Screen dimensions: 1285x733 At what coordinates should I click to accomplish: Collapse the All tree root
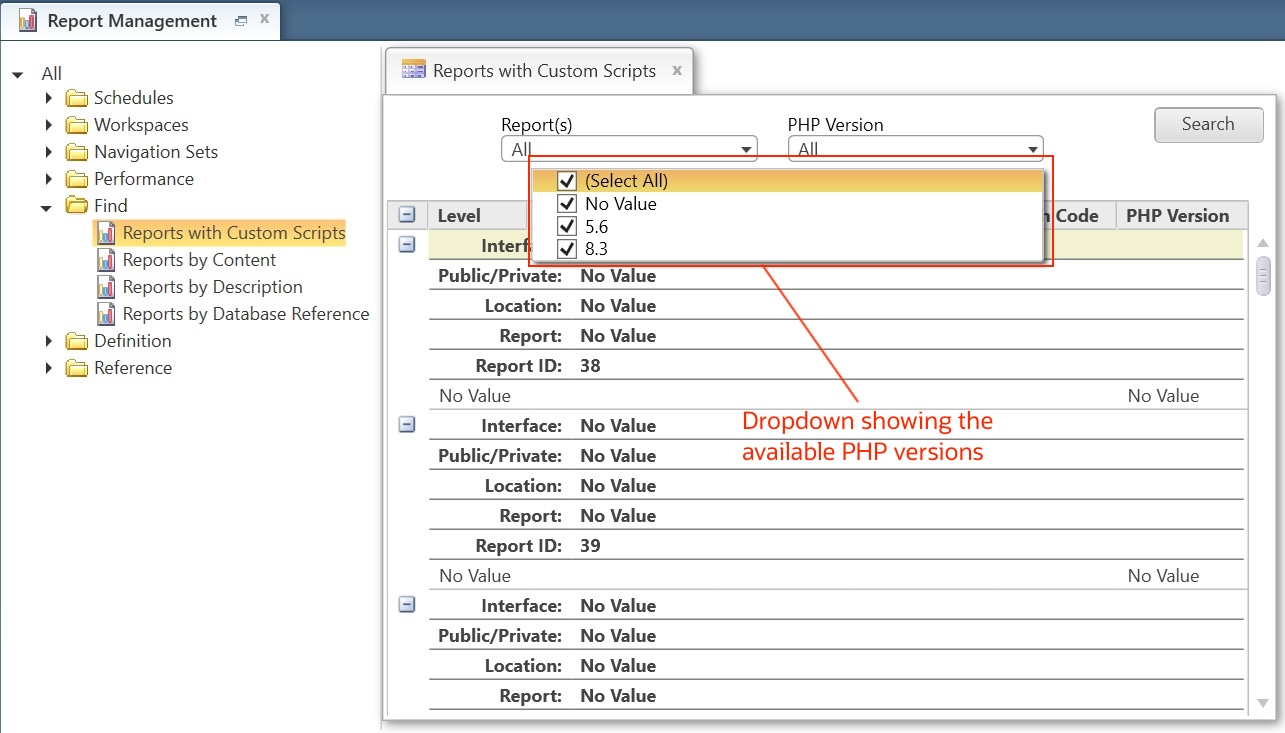click(18, 74)
